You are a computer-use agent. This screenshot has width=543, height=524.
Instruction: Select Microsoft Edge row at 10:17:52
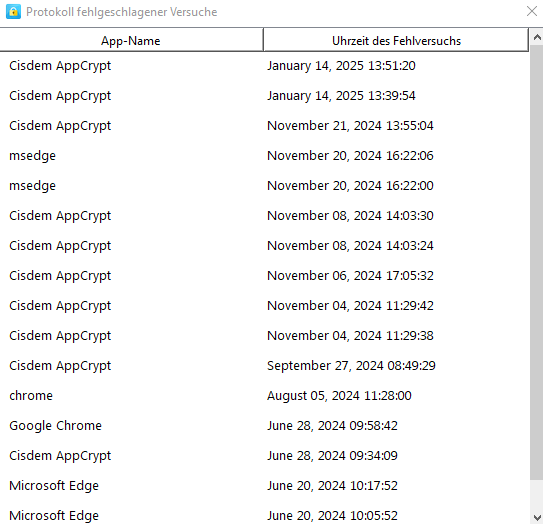pyautogui.click(x=264, y=486)
